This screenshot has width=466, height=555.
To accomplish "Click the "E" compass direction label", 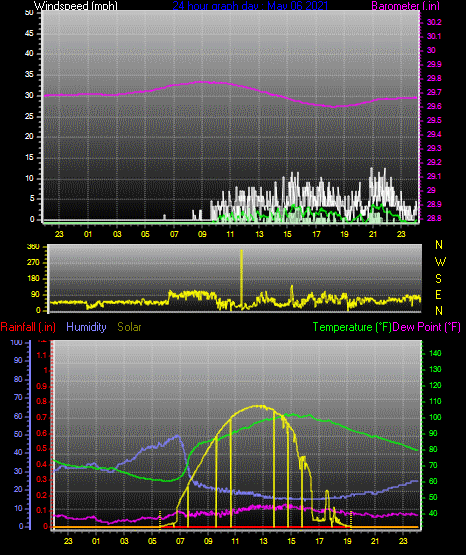I will (x=438, y=294).
